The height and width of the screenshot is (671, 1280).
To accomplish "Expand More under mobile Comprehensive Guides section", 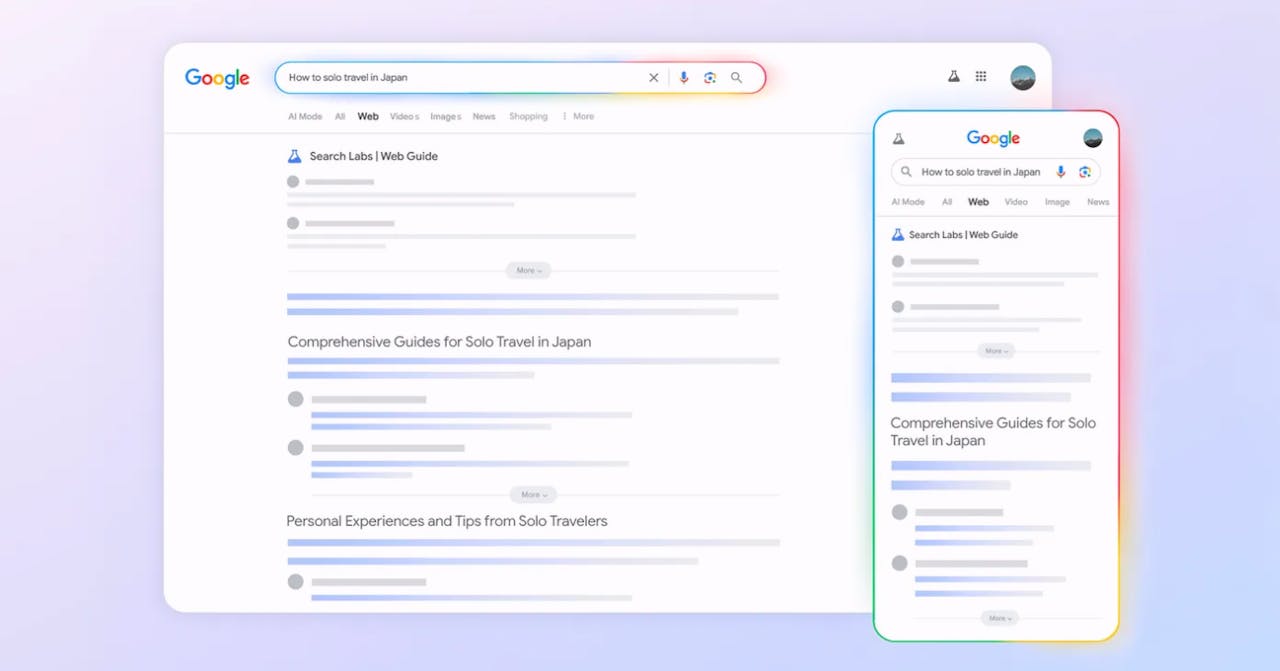I will click(x=1000, y=618).
